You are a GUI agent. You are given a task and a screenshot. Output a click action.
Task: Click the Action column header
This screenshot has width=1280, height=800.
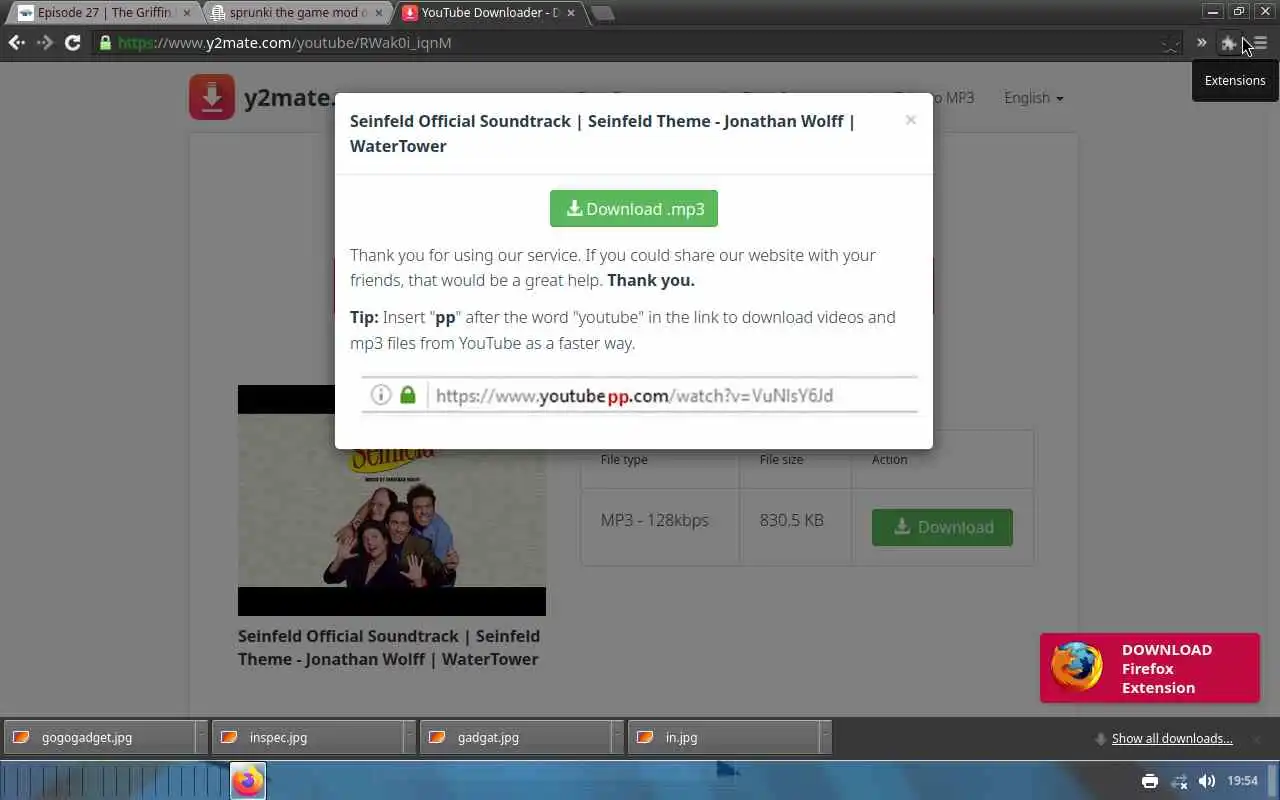coord(889,459)
